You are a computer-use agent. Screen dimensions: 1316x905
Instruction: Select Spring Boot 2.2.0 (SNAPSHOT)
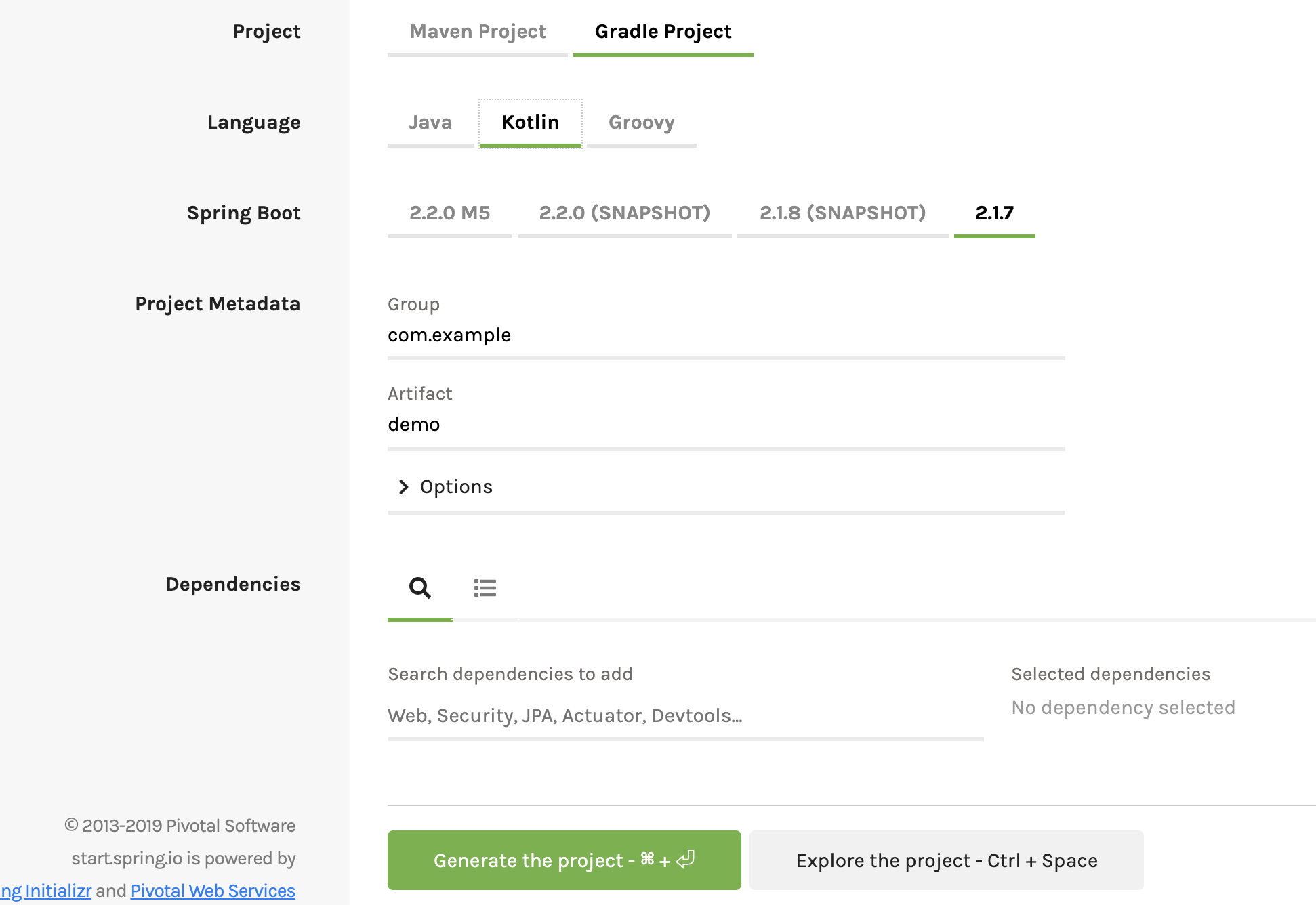click(x=624, y=213)
